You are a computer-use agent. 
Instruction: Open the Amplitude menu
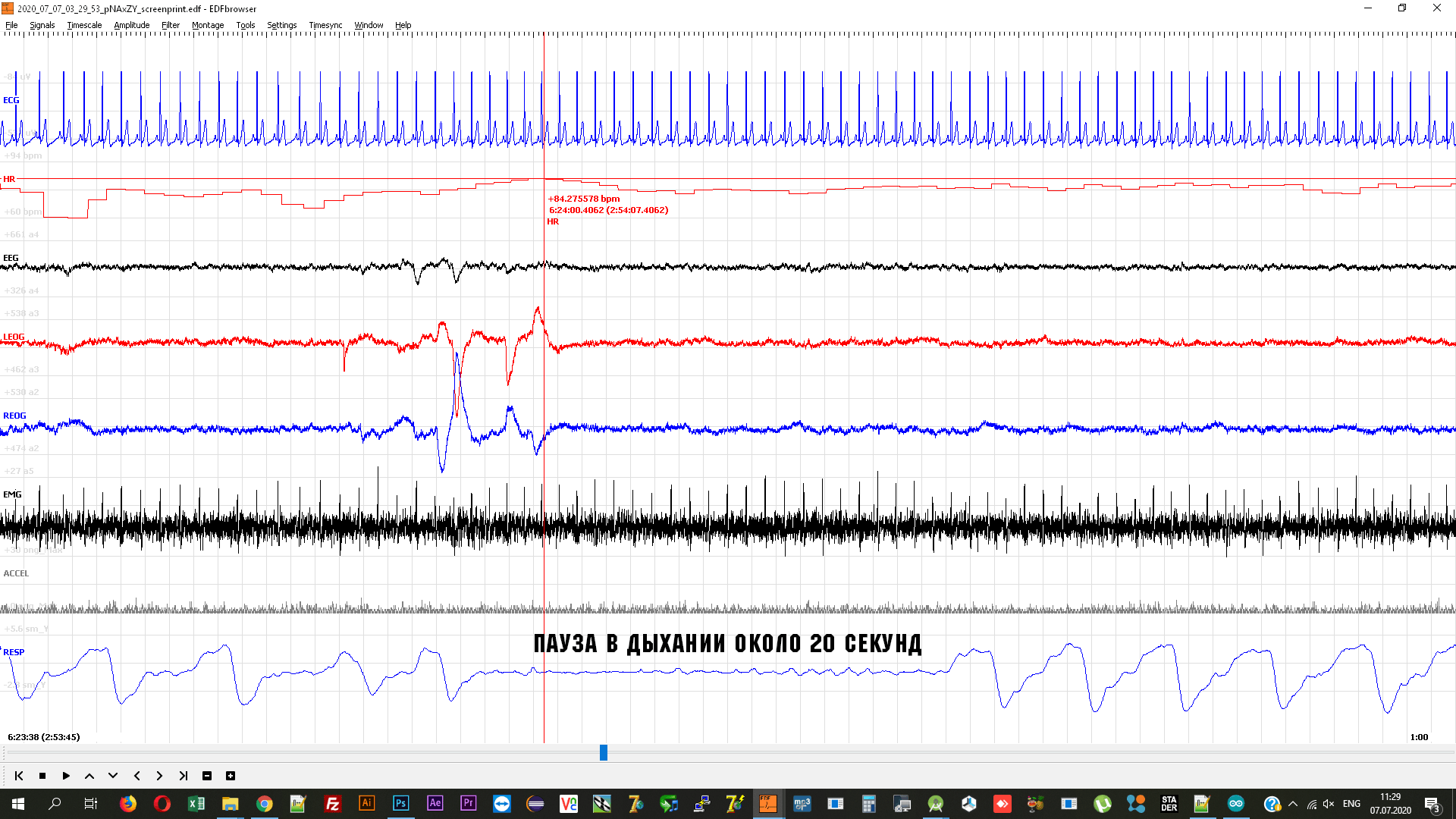(132, 25)
